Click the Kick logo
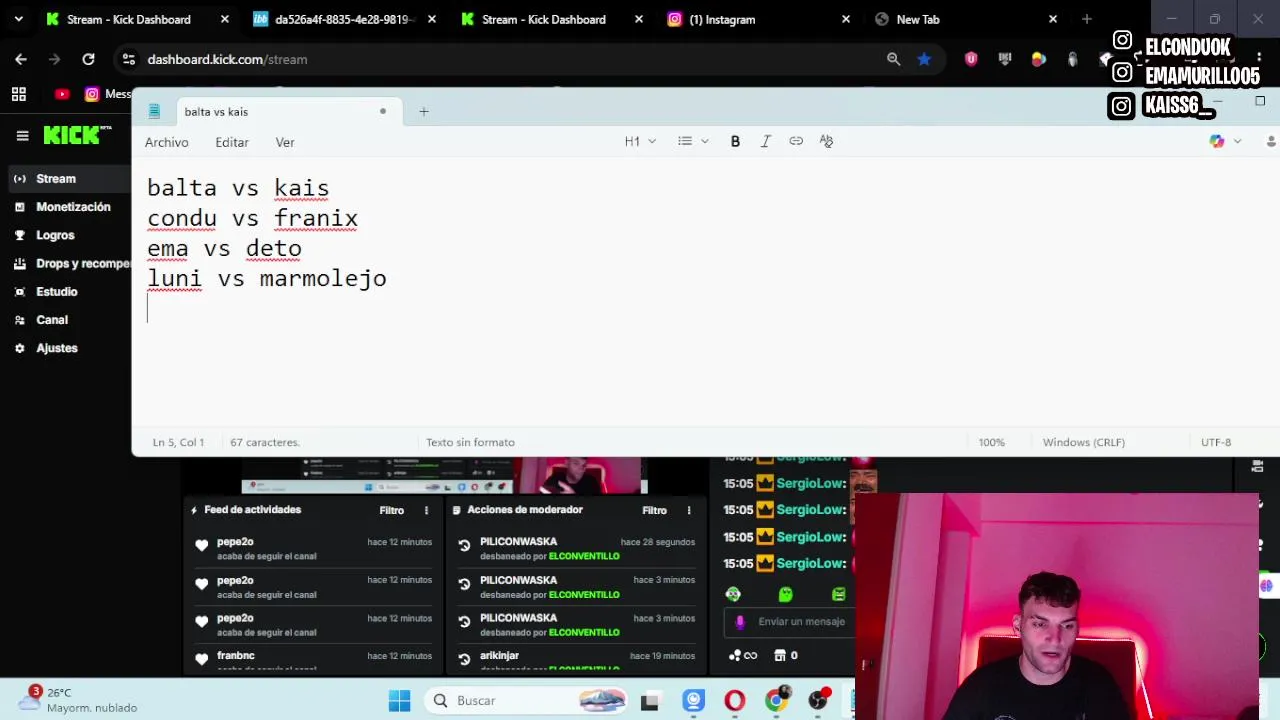This screenshot has height=720, width=1280. [x=72, y=135]
